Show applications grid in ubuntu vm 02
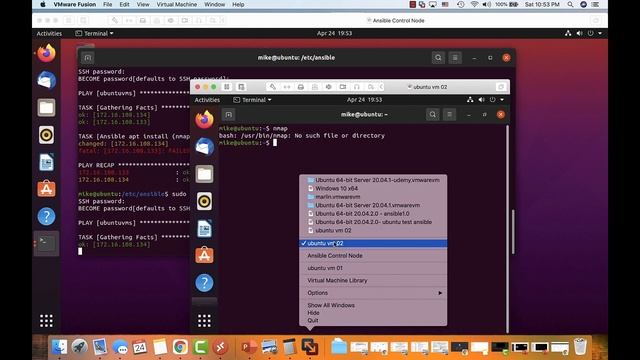This screenshot has width=640, height=360. [204, 320]
